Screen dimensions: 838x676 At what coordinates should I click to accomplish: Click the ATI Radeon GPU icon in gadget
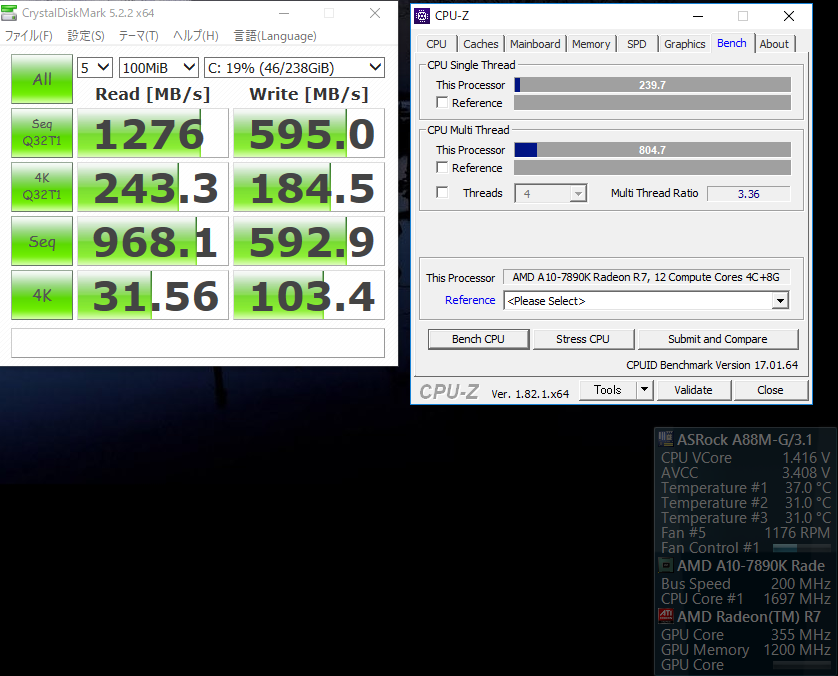(665, 616)
